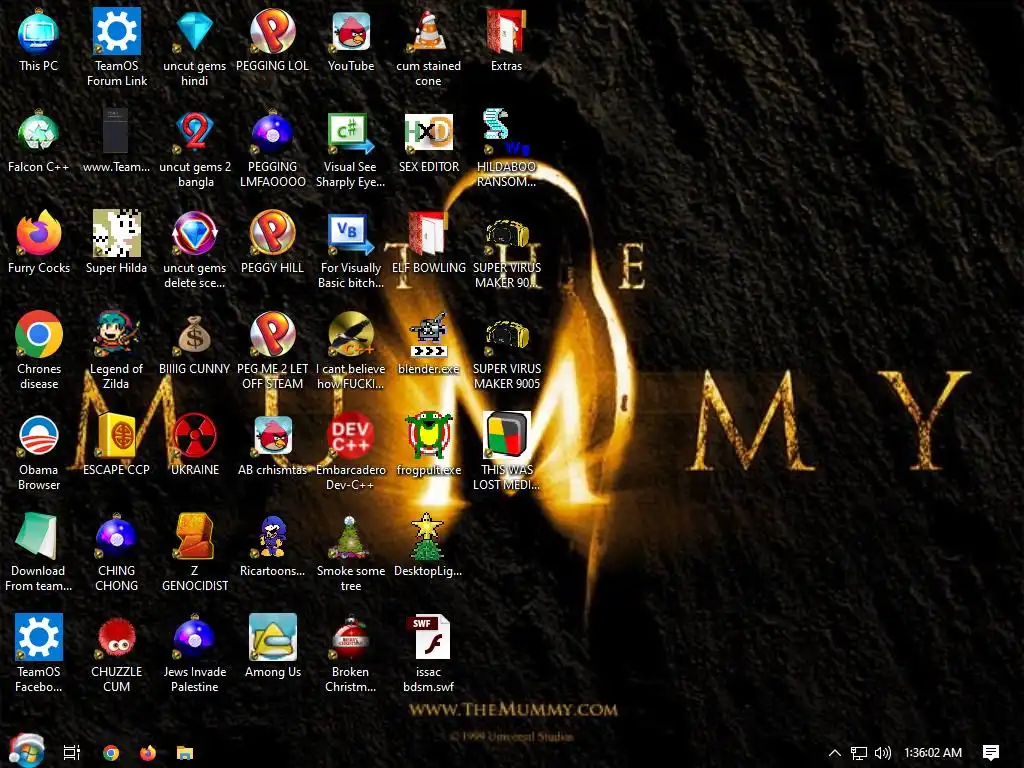This screenshot has width=1024, height=768.
Task: Launch Firefox from the taskbar
Action: 148,753
